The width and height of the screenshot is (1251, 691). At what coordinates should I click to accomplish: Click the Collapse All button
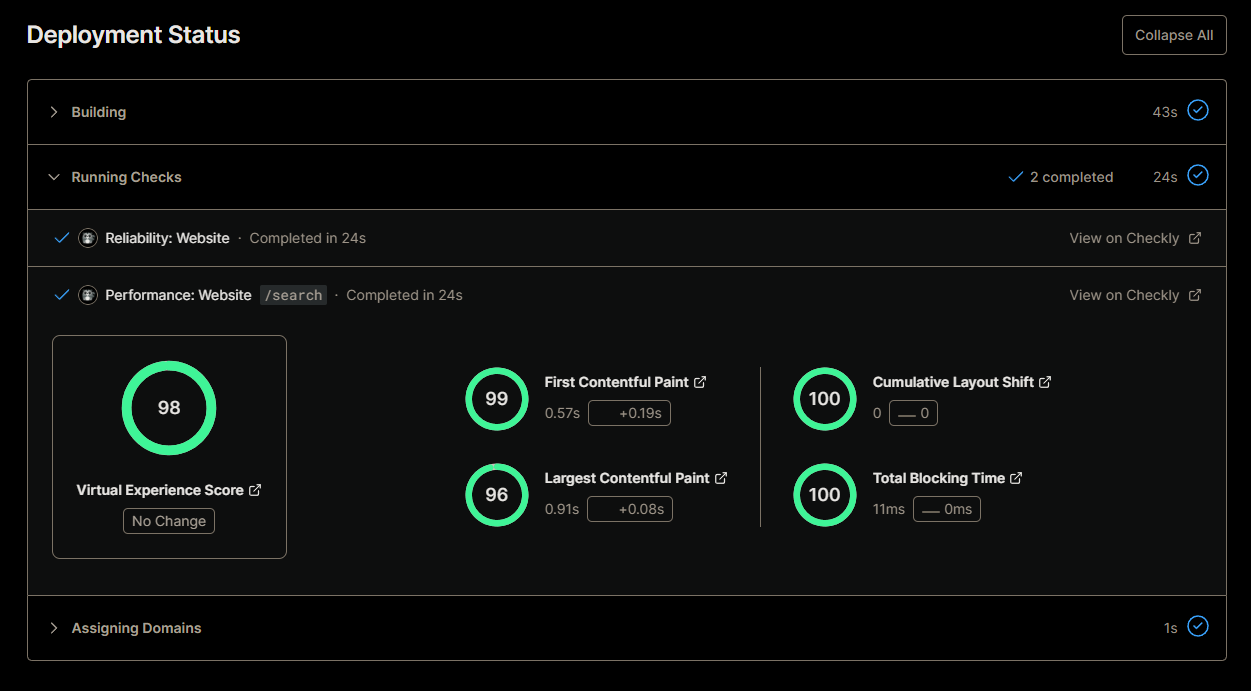click(1174, 35)
